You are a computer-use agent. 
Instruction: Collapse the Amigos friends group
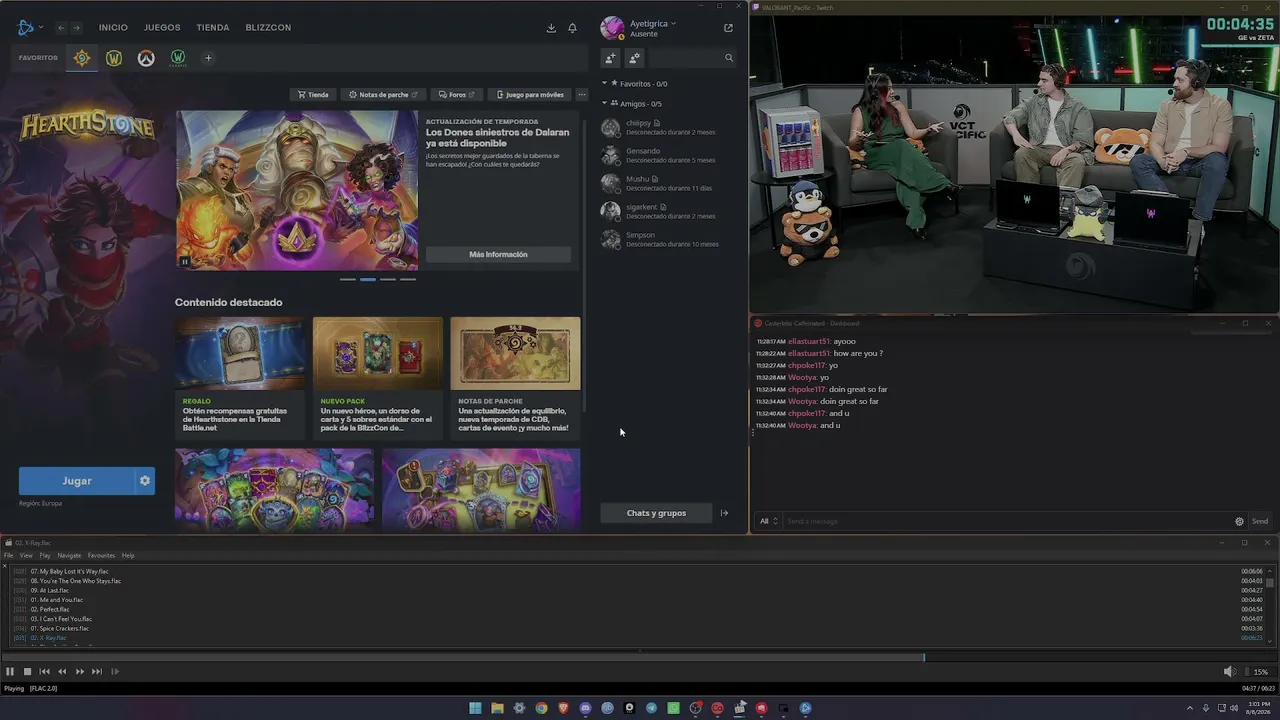coord(604,104)
